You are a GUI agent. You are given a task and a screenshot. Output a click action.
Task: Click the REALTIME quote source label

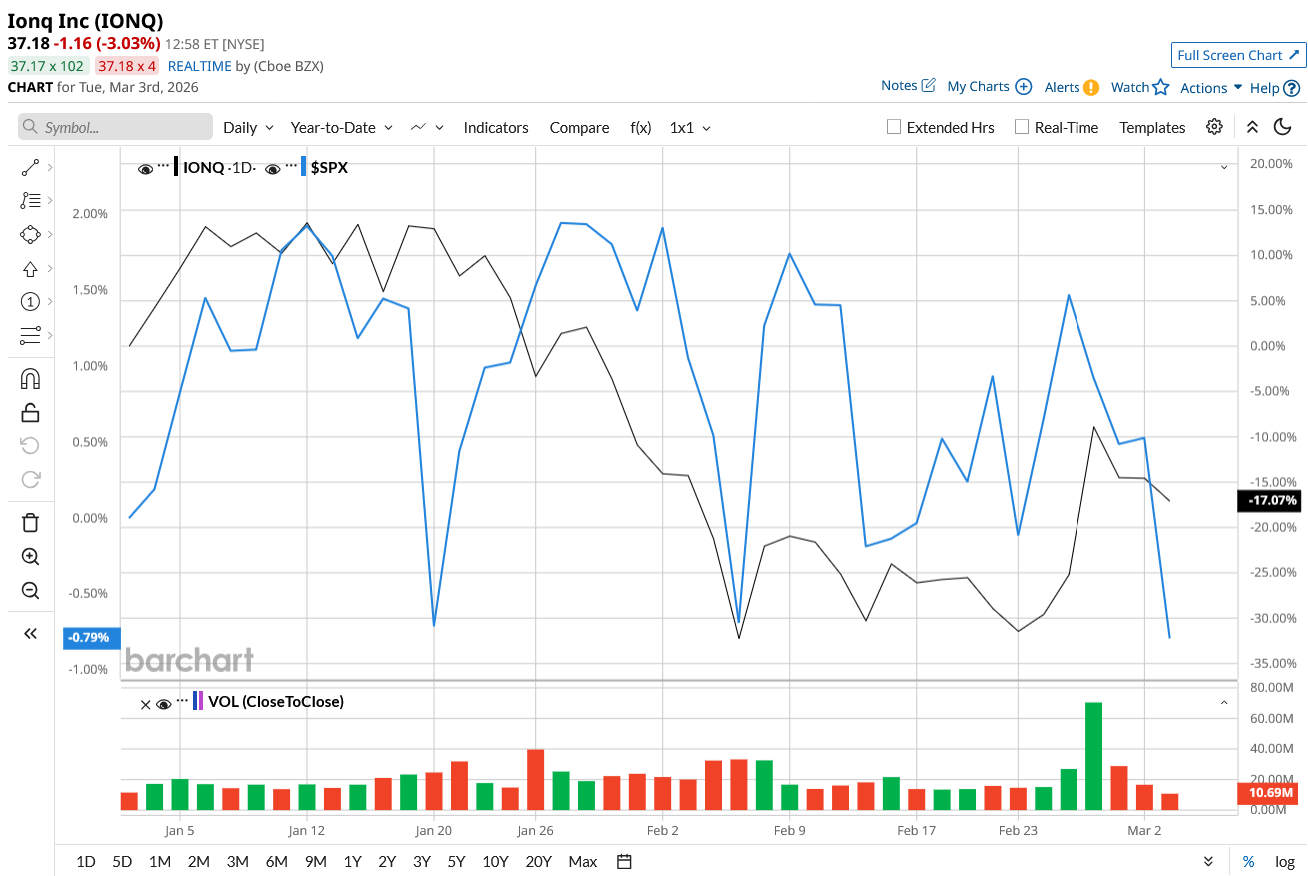(x=200, y=66)
